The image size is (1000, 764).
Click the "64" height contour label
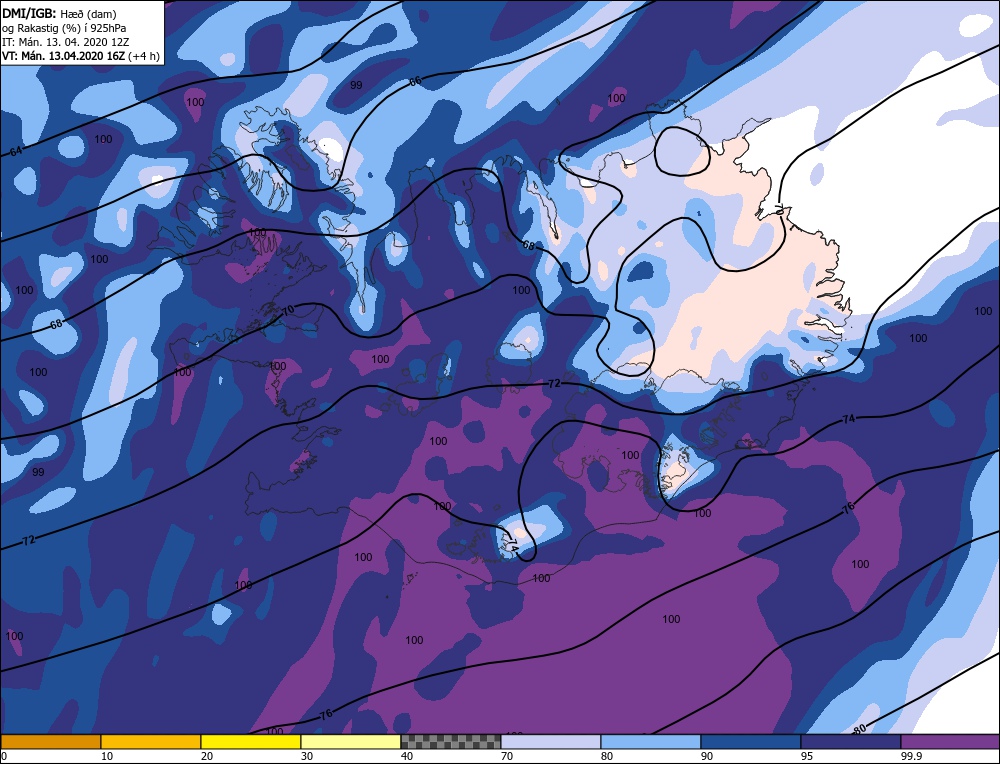click(16, 151)
